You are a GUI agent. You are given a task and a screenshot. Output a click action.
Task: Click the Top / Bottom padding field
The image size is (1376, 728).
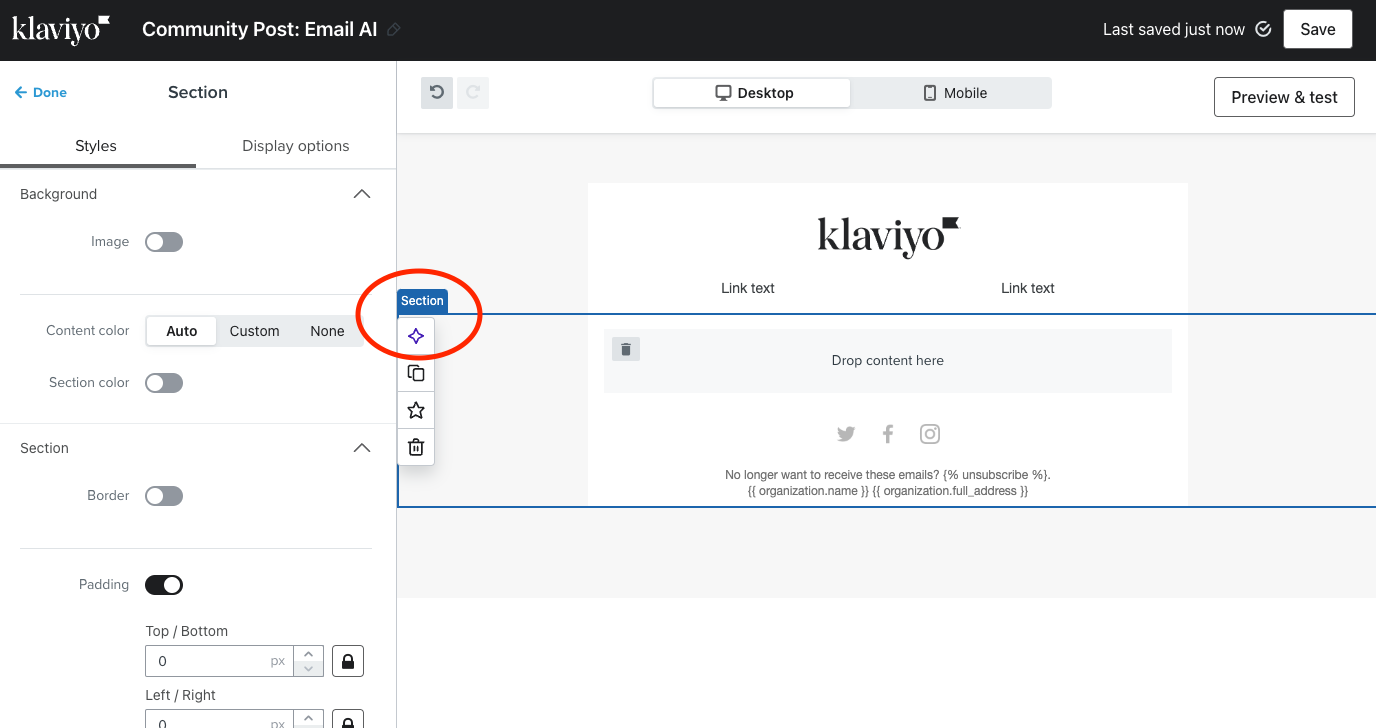coord(220,661)
